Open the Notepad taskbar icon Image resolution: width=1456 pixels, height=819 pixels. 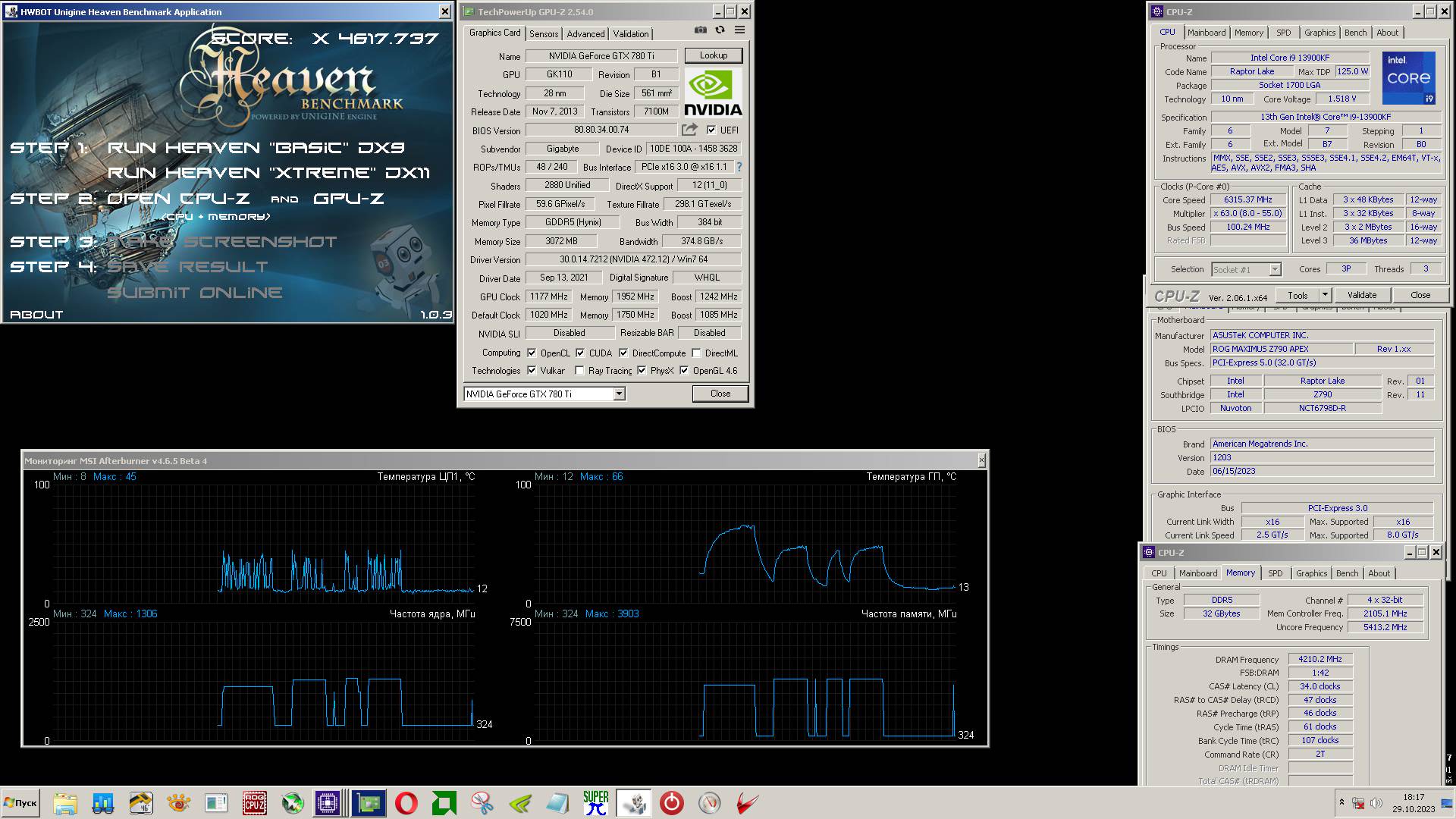click(558, 803)
